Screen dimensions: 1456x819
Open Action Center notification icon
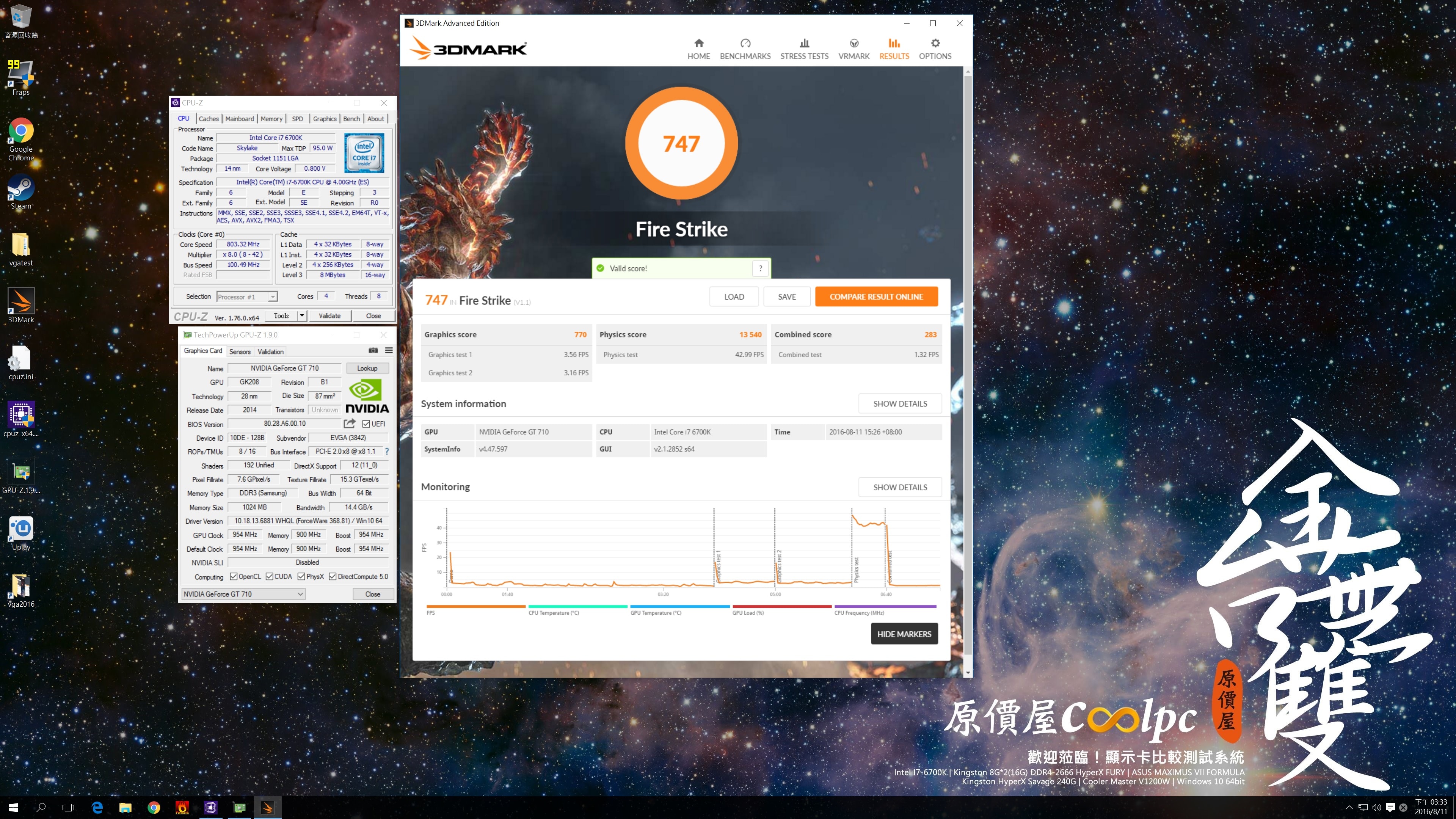[x=1390, y=807]
